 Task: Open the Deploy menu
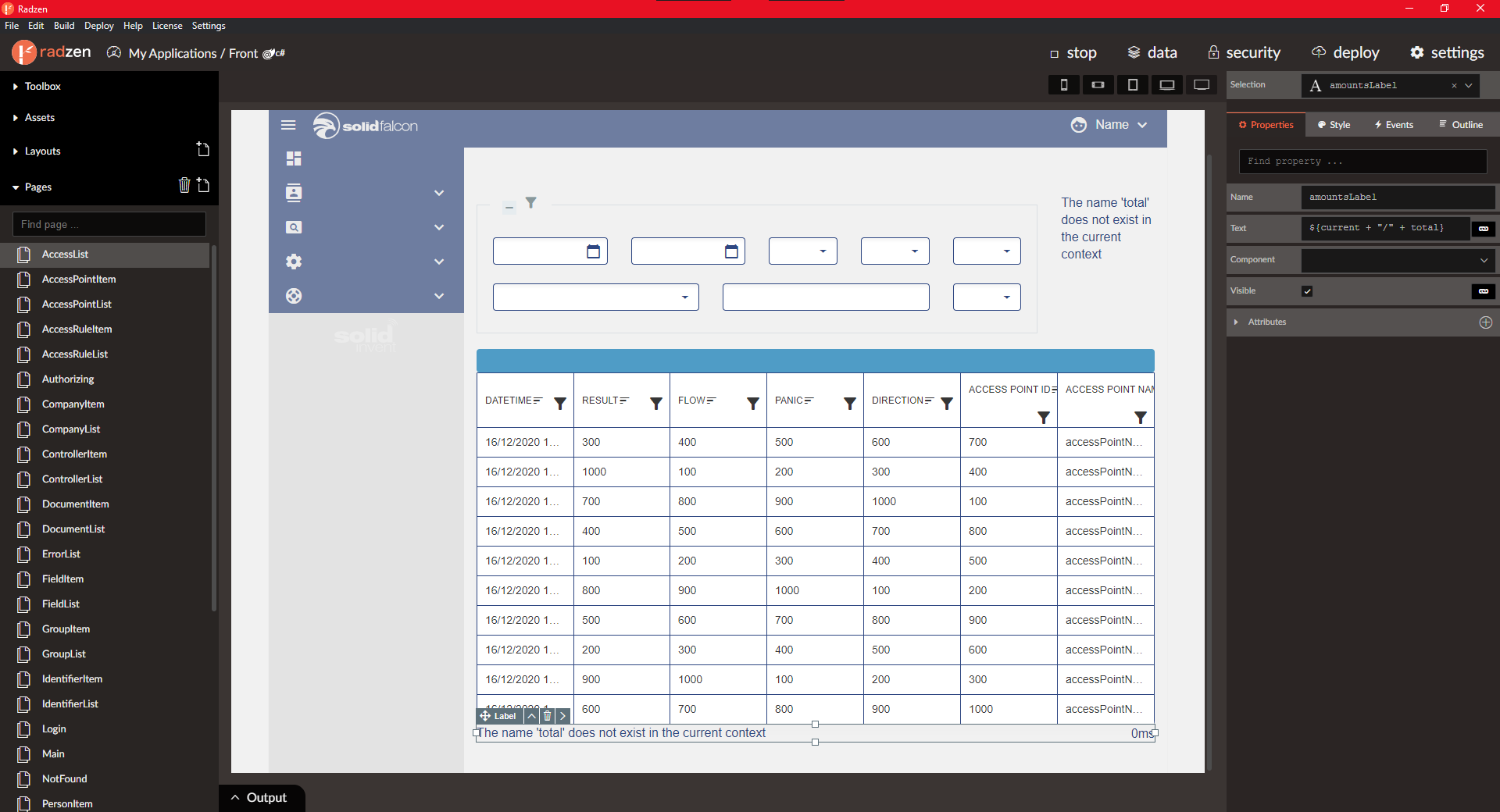[99, 26]
